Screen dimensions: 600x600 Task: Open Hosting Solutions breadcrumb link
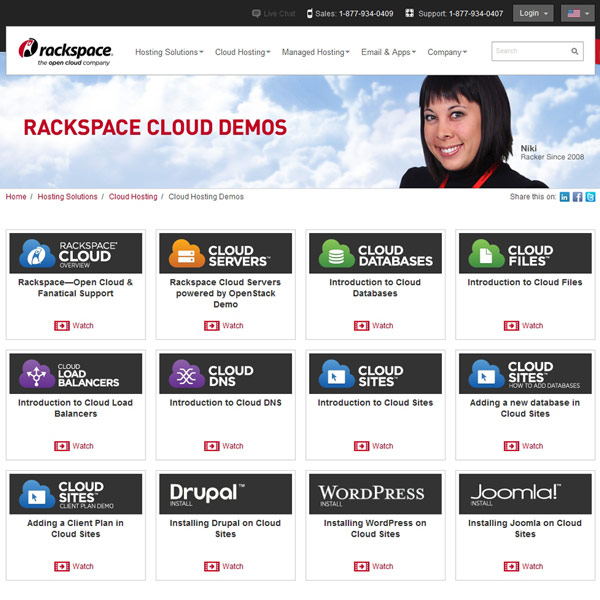[x=67, y=197]
